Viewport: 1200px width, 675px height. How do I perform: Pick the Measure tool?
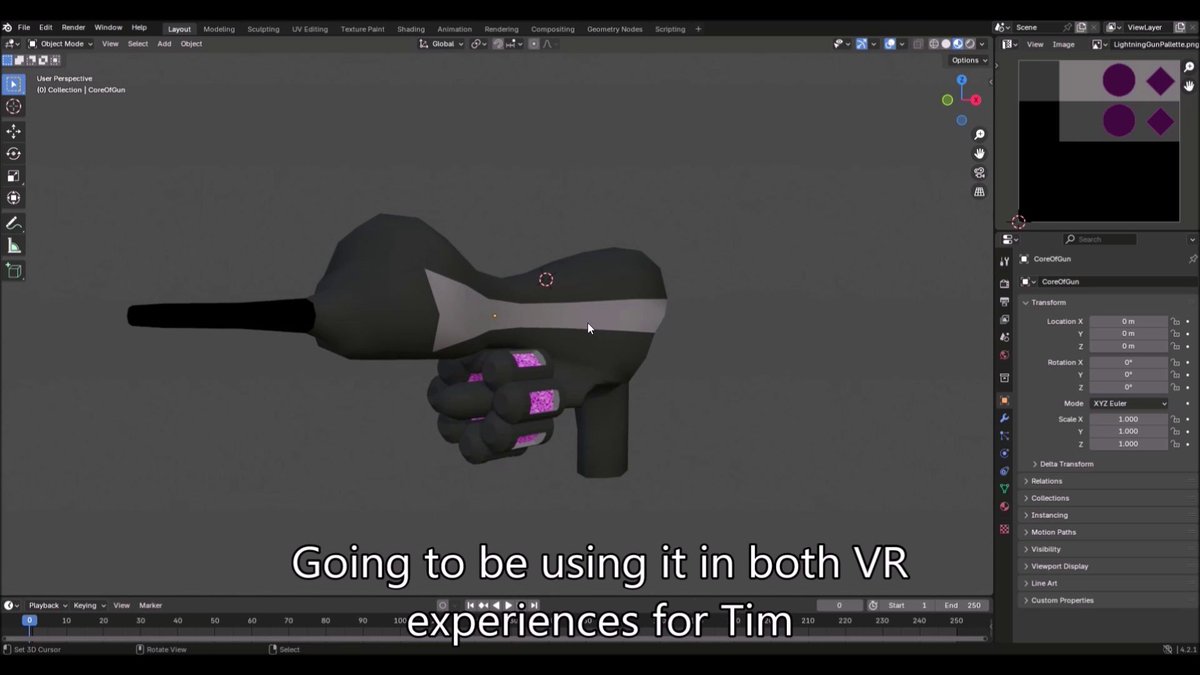tap(14, 245)
